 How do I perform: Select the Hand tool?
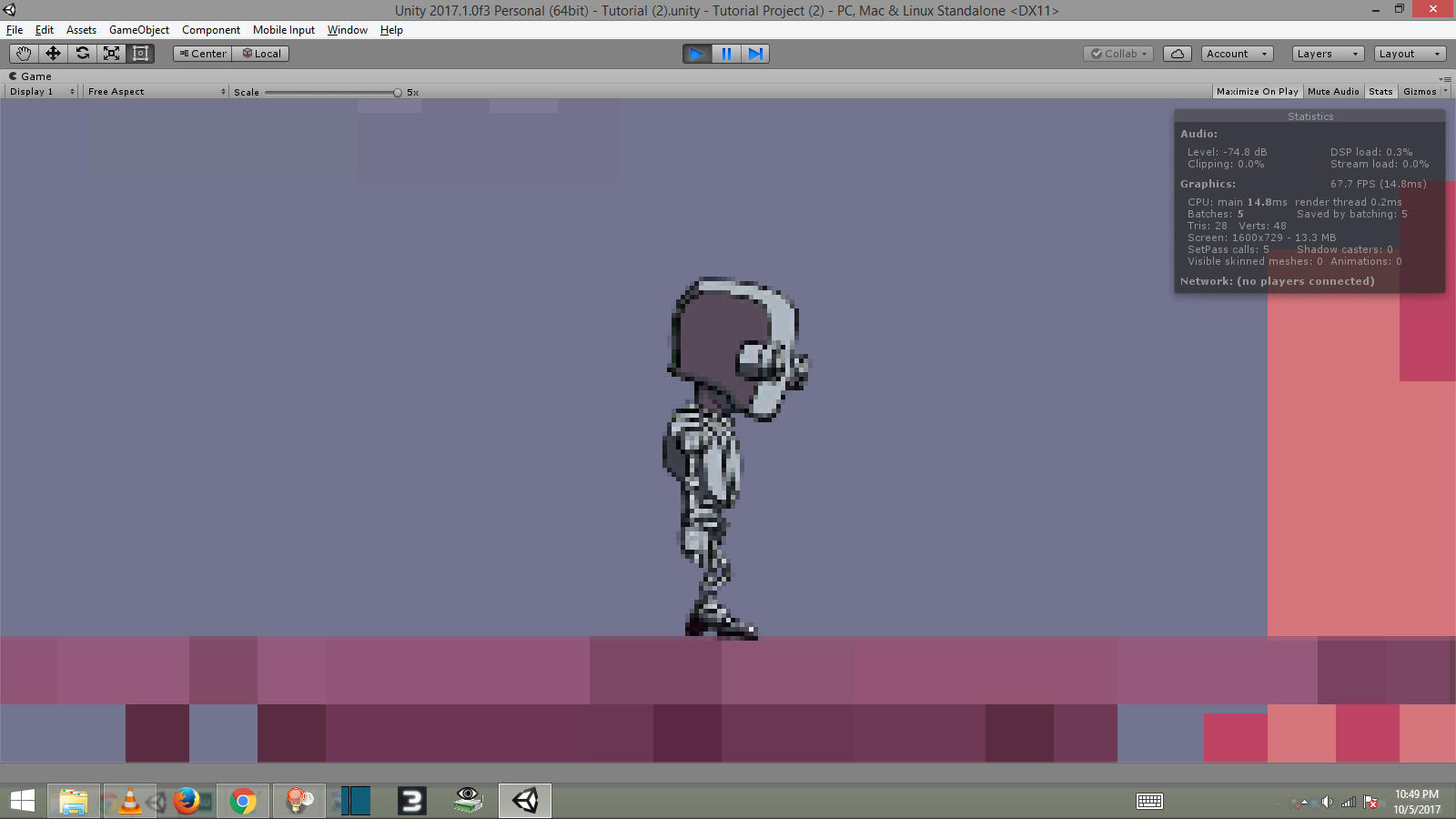pyautogui.click(x=24, y=54)
